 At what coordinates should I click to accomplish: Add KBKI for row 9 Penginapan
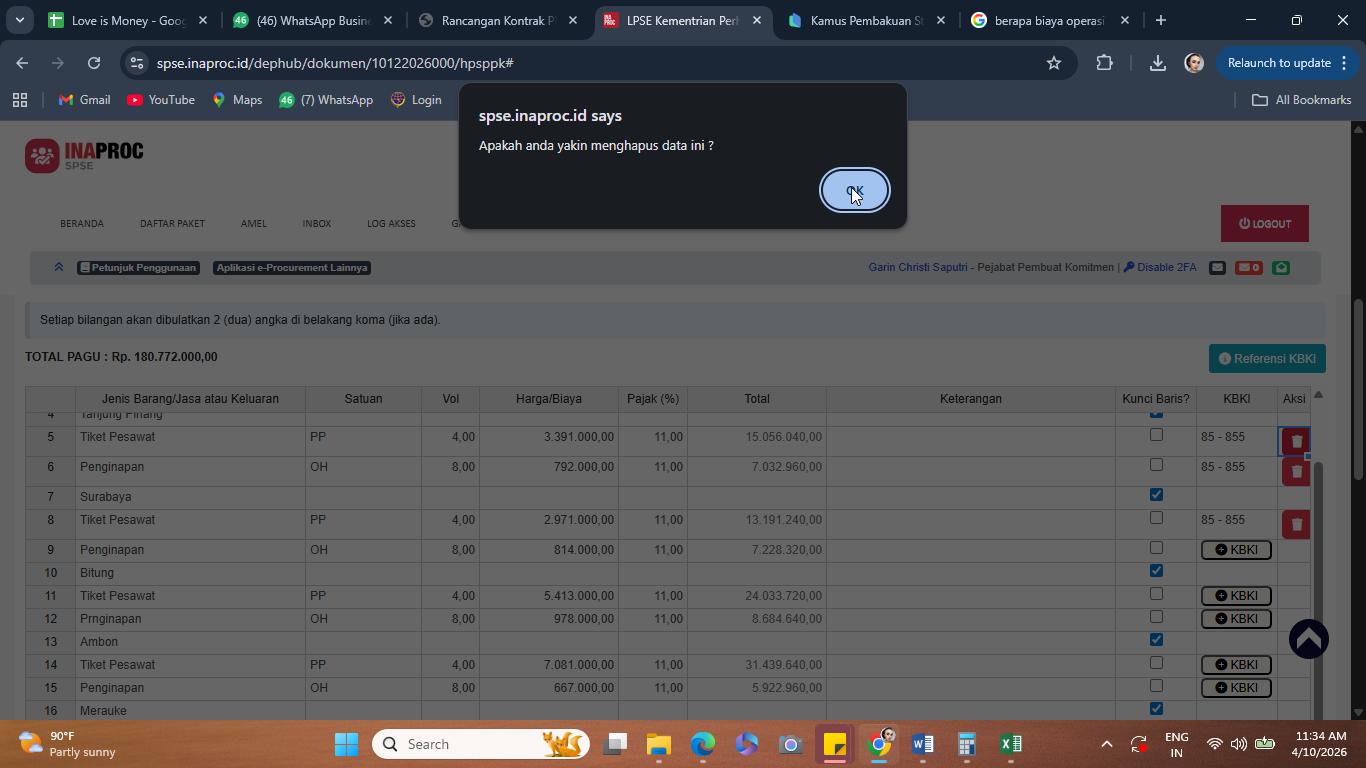(1236, 550)
